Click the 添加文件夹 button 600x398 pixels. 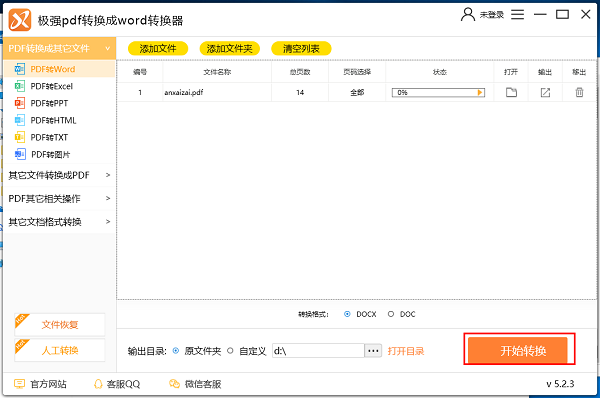click(230, 49)
